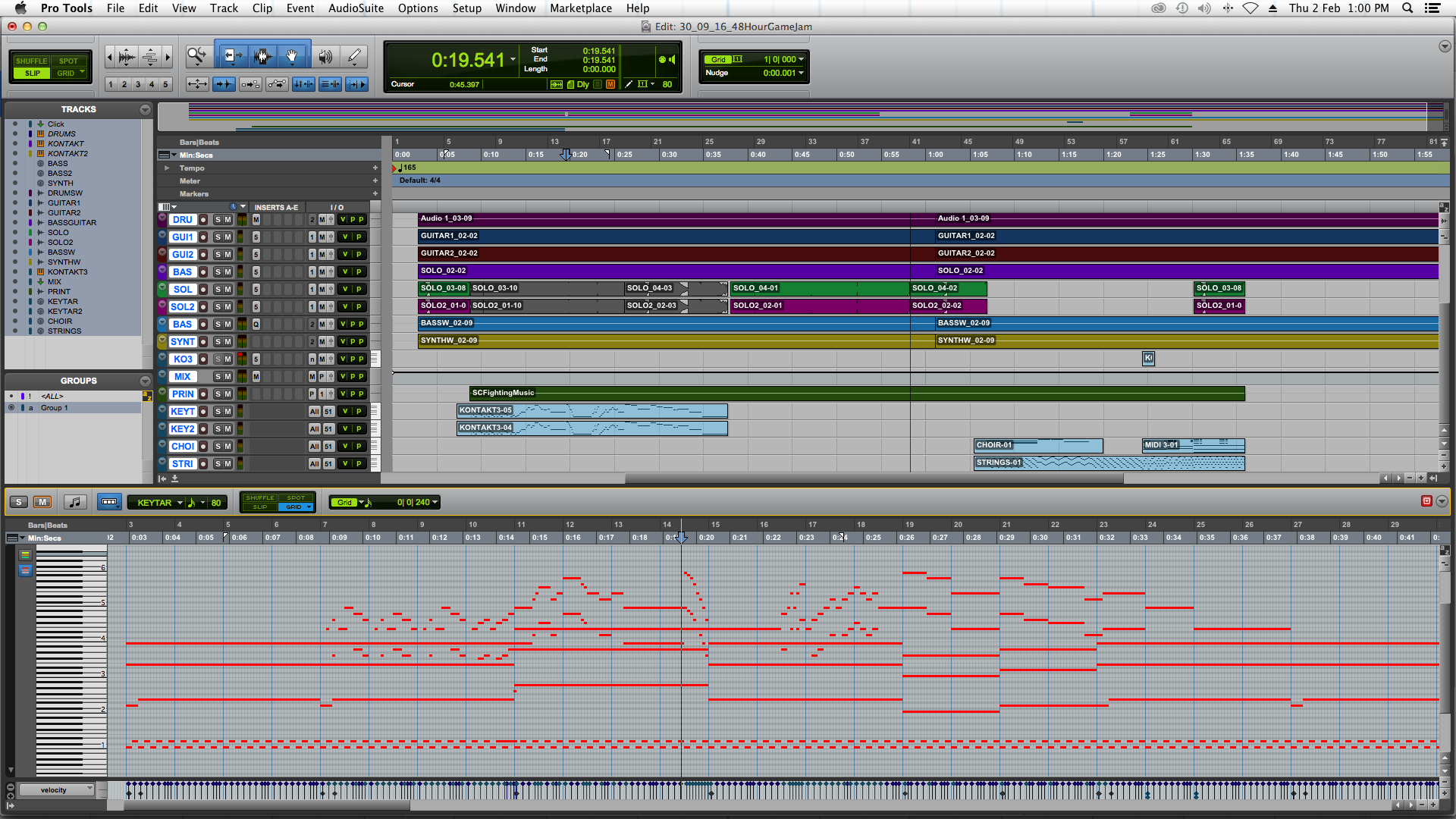Mute the STRI track
The image size is (1456, 819).
[227, 464]
